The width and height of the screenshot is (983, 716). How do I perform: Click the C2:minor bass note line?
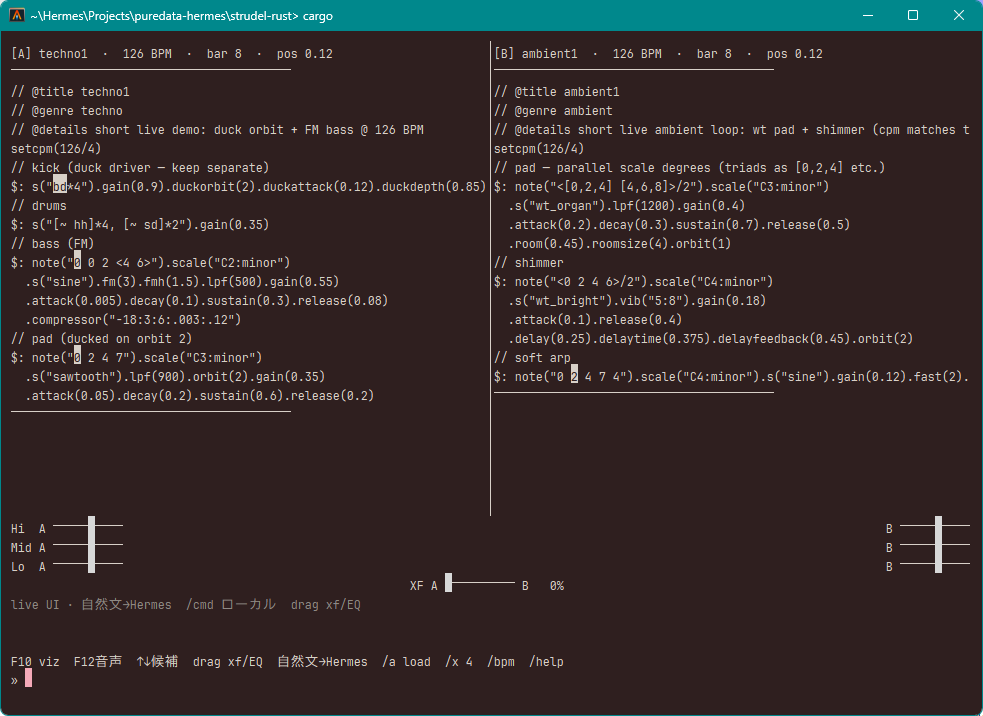(x=150, y=263)
